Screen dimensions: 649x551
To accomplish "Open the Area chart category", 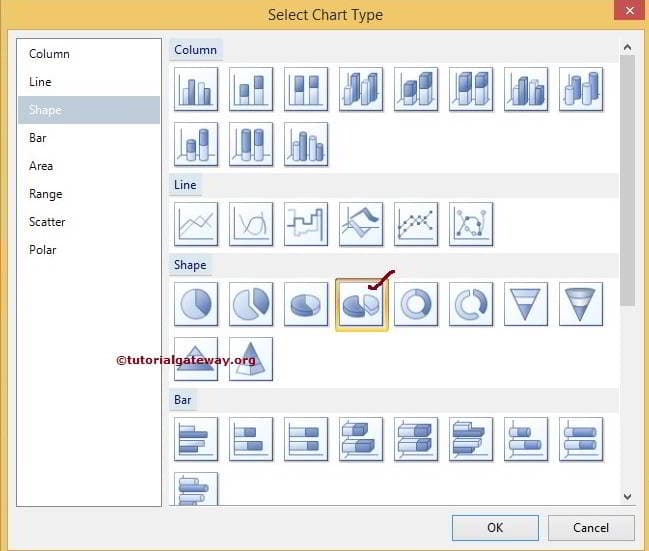I will click(89, 166).
